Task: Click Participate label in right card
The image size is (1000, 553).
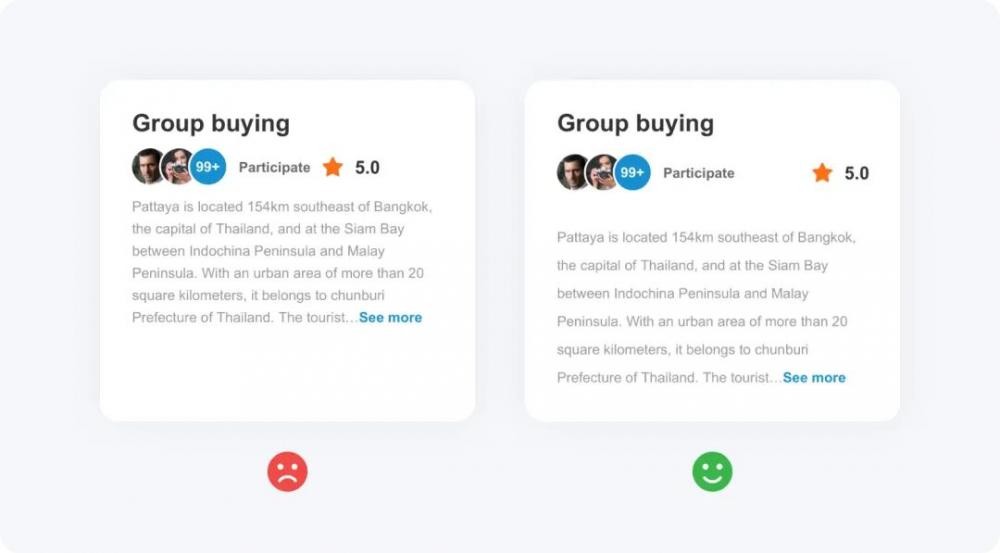Action: click(698, 173)
